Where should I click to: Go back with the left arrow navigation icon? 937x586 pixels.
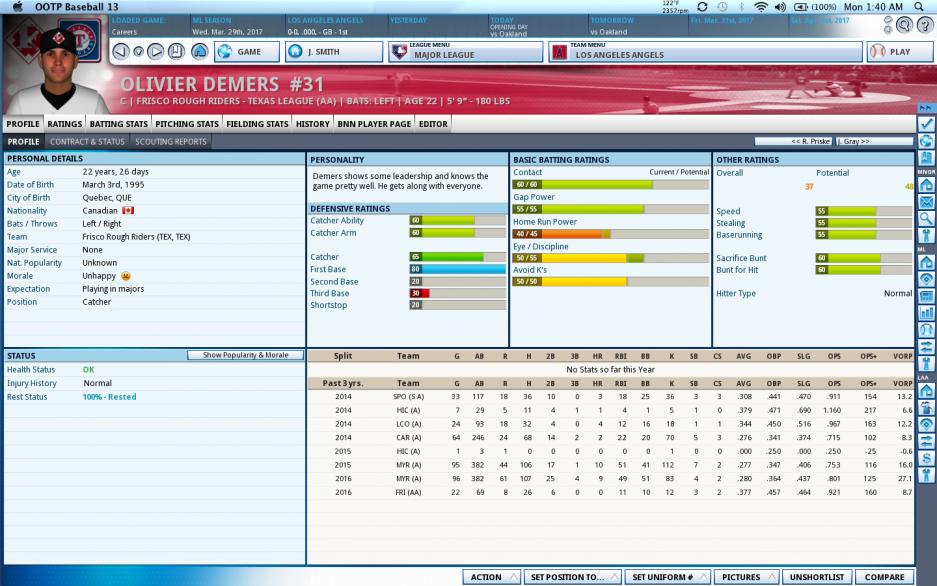121,51
